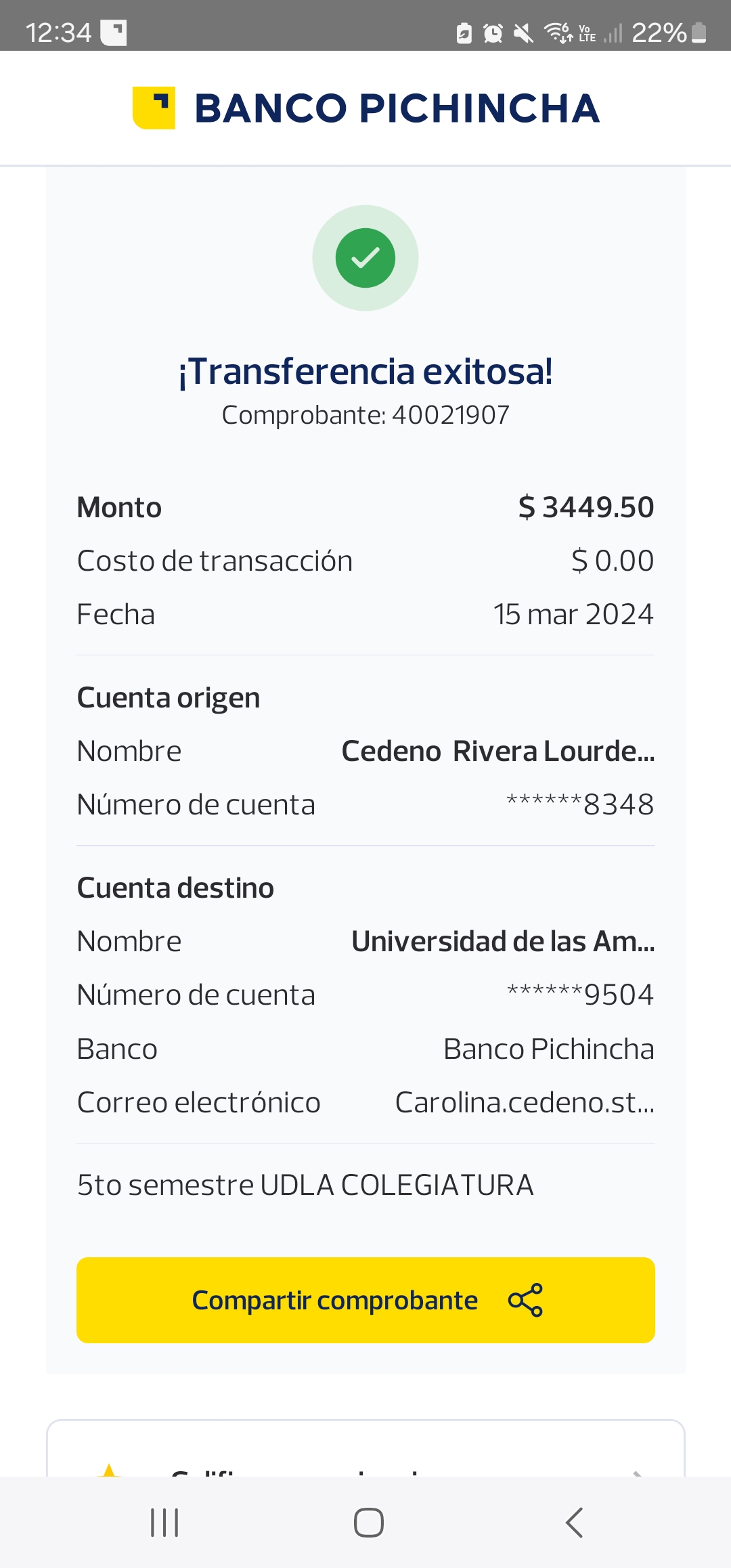Tap the Monto amount $ 3449.50
Screen dimensions: 731x1568
coord(586,507)
